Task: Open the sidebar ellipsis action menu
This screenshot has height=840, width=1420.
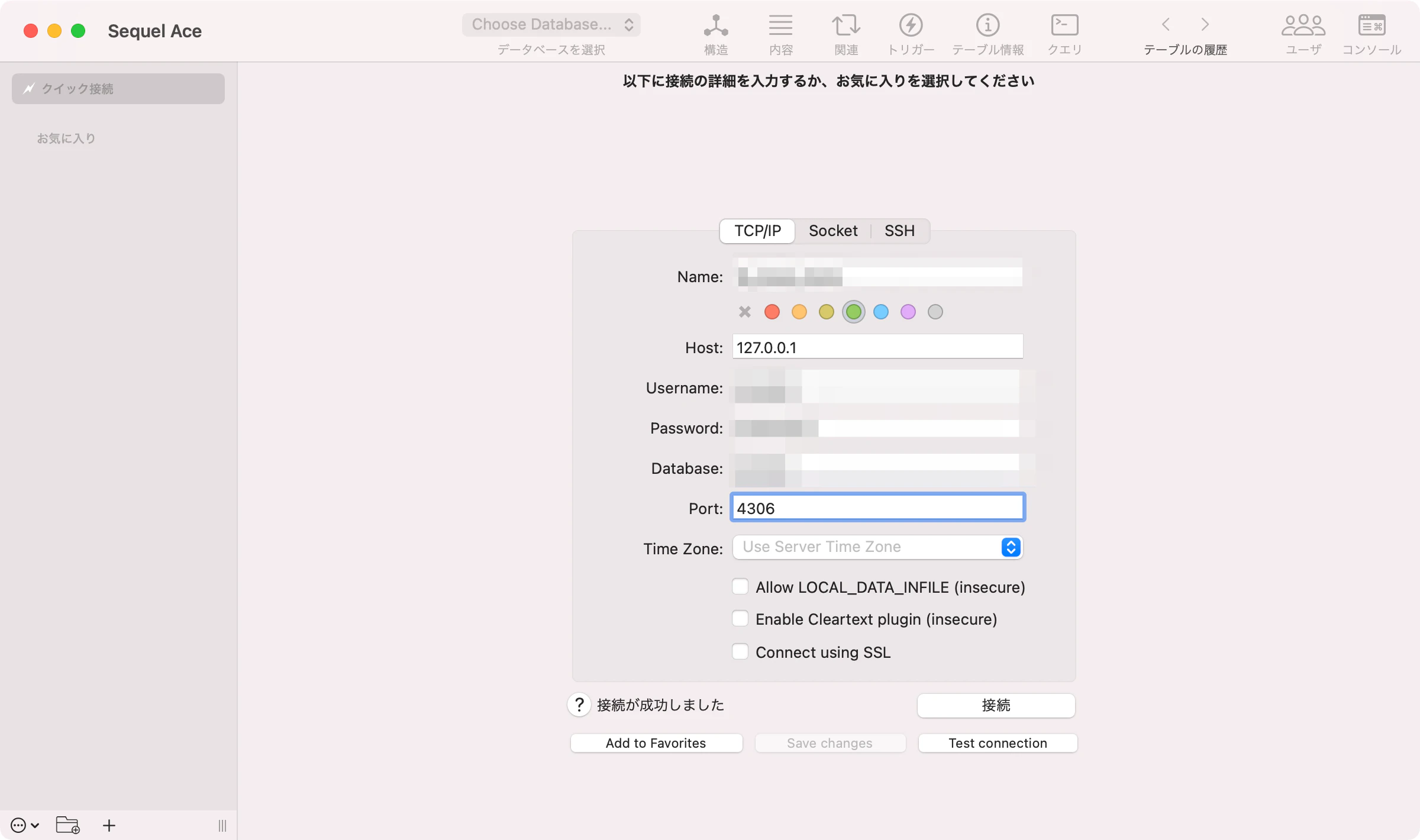Action: (25, 825)
